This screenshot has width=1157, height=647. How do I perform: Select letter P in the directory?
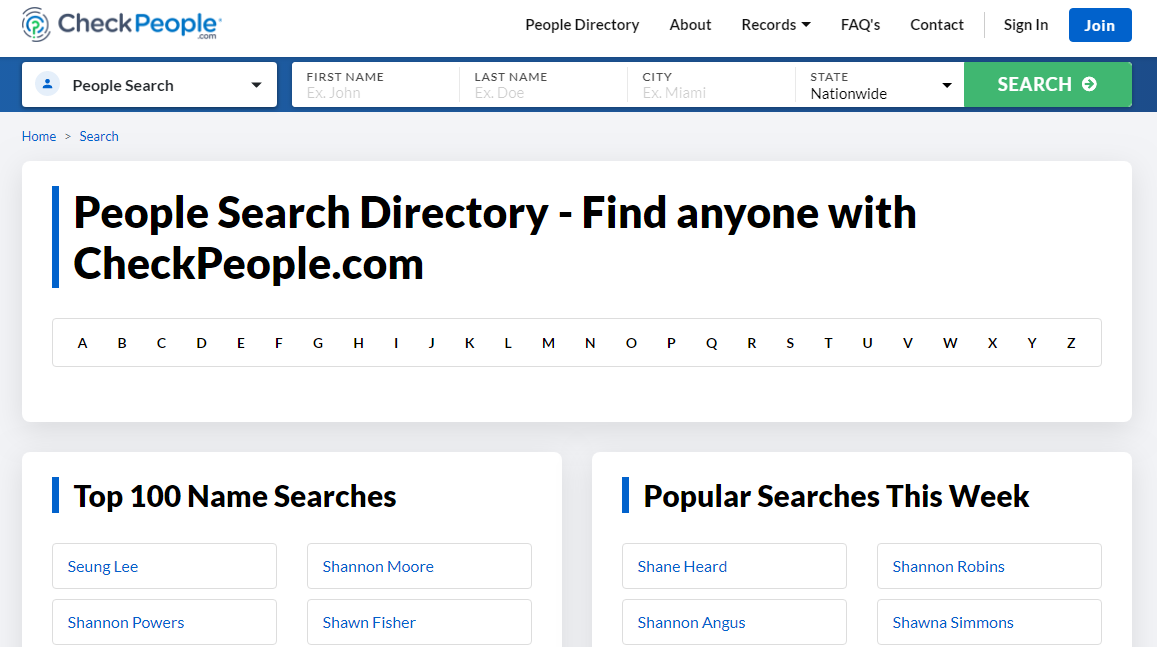tap(671, 343)
